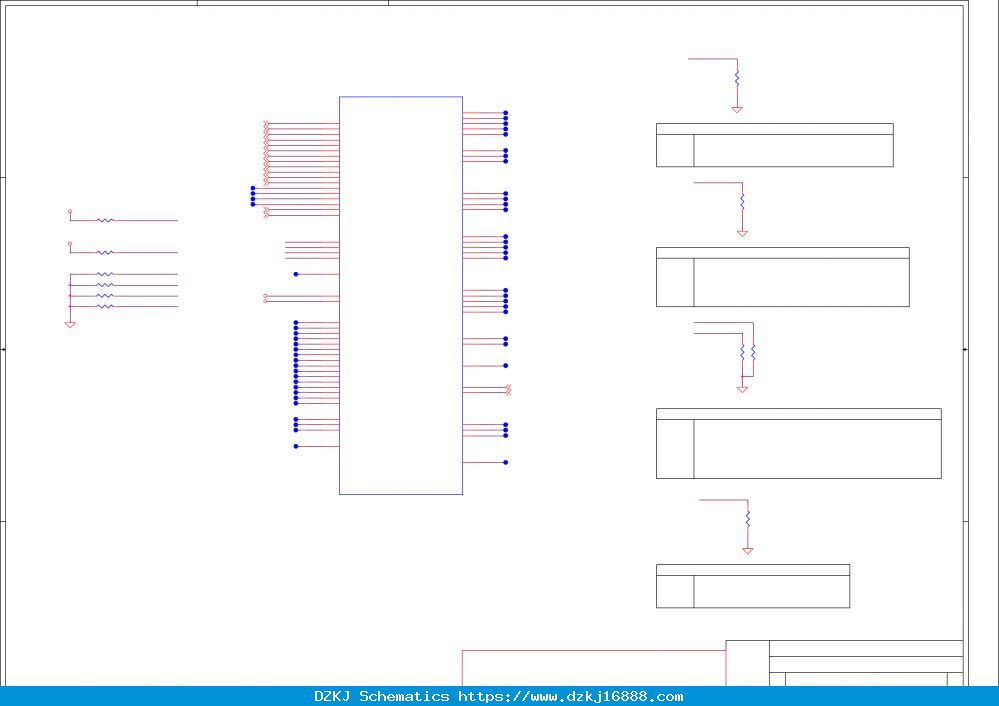Viewport: 999px width, 706px height.
Task: Click the ground symbol above the bottom table
Action: [748, 551]
